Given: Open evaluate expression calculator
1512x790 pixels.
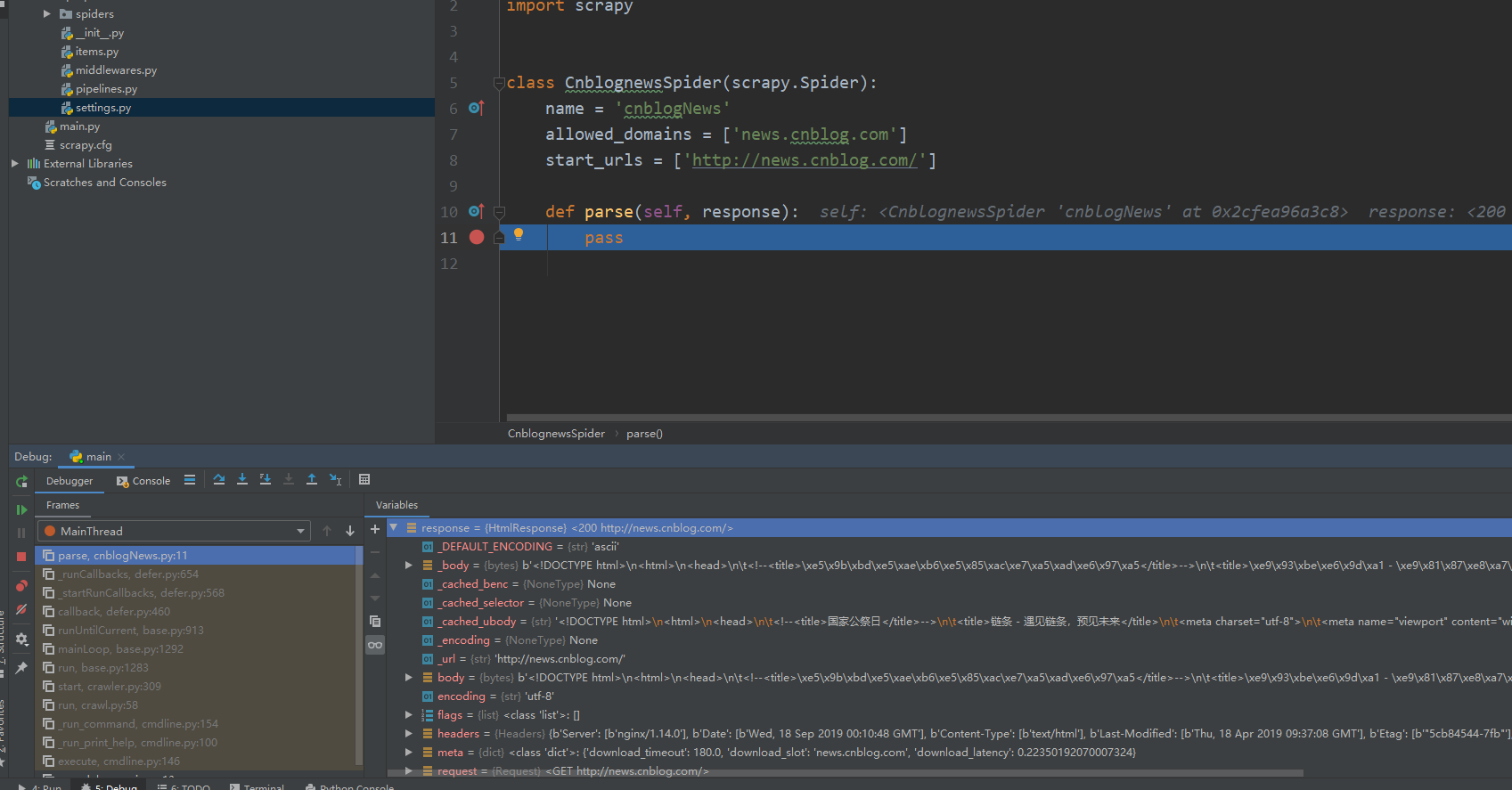Looking at the screenshot, I should (x=364, y=480).
